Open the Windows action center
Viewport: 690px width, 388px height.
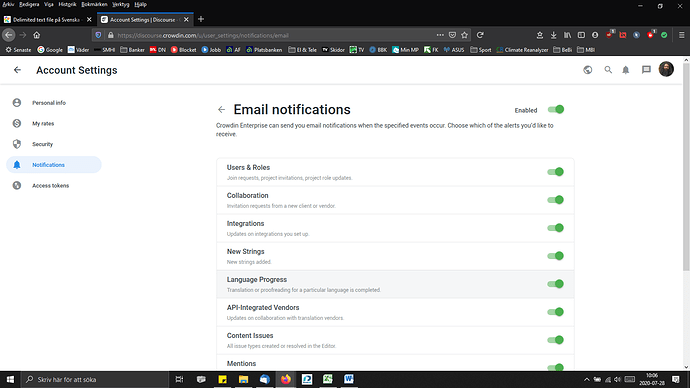[676, 379]
